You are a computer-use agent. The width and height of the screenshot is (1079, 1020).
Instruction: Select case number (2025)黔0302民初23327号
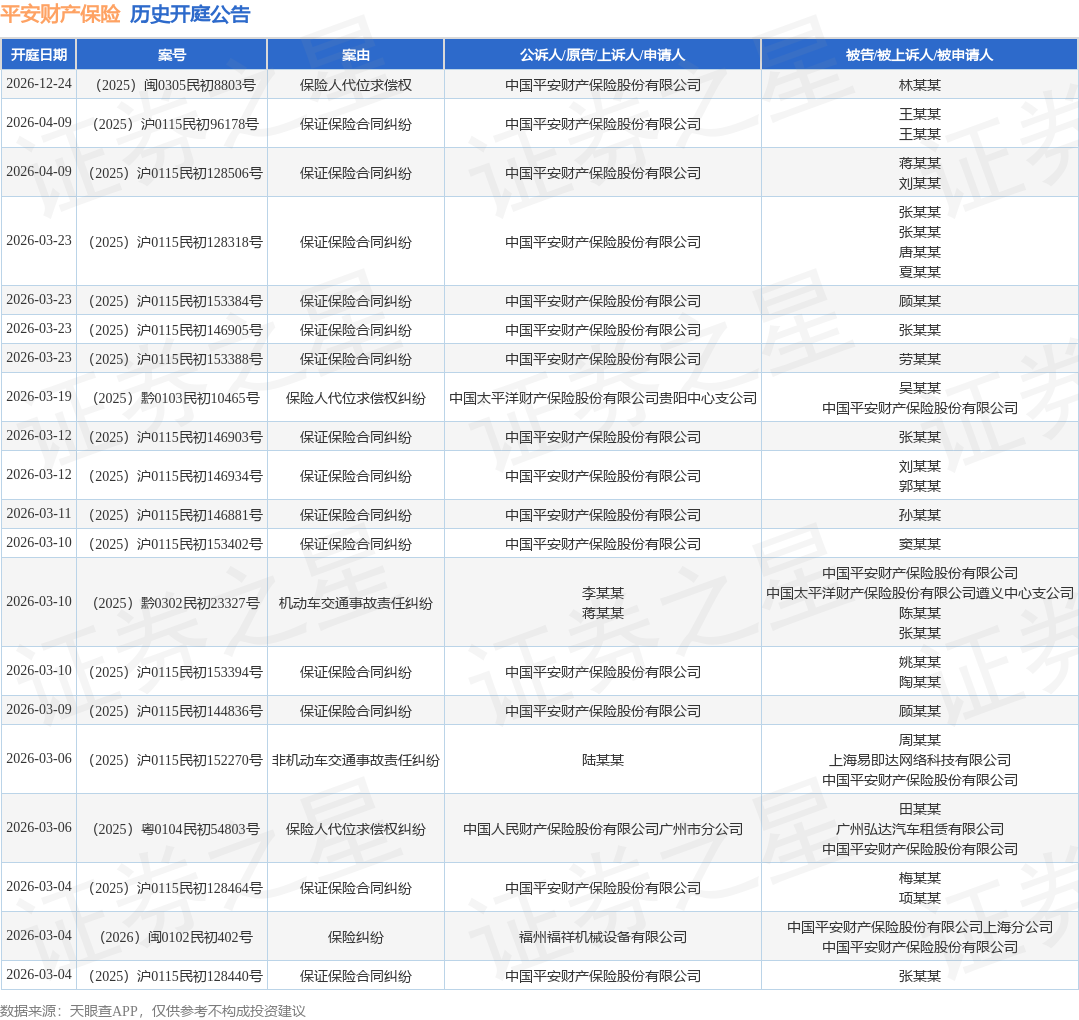[172, 603]
